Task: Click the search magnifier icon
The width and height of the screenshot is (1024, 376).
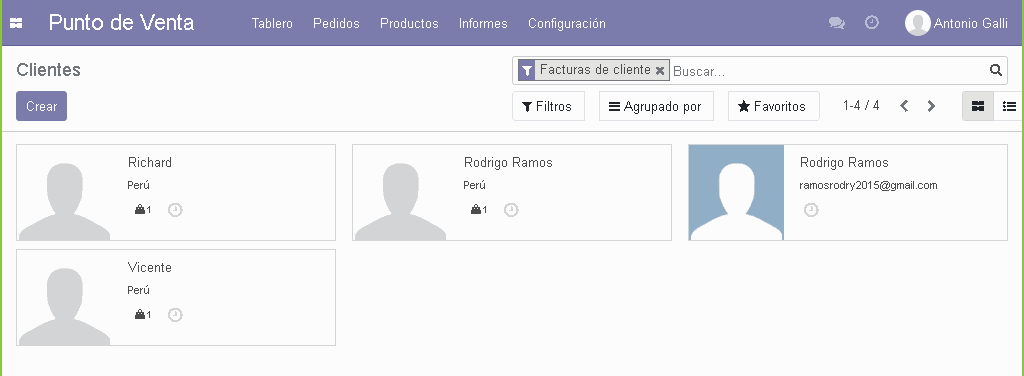Action: tap(995, 70)
